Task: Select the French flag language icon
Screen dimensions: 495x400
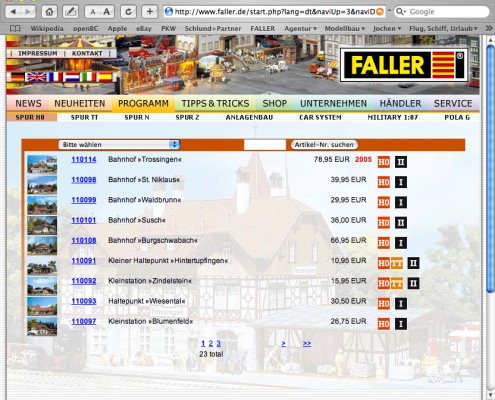Action: click(55, 77)
